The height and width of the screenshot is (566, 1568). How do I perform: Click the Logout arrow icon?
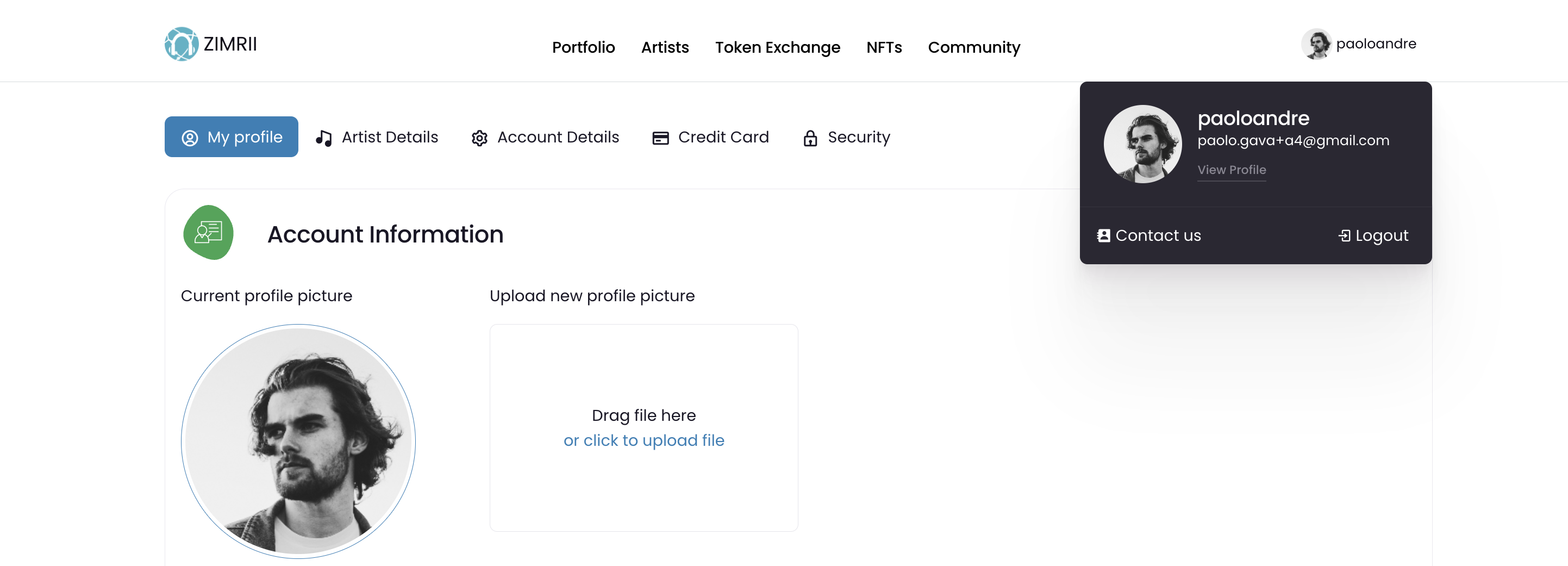[x=1344, y=235]
